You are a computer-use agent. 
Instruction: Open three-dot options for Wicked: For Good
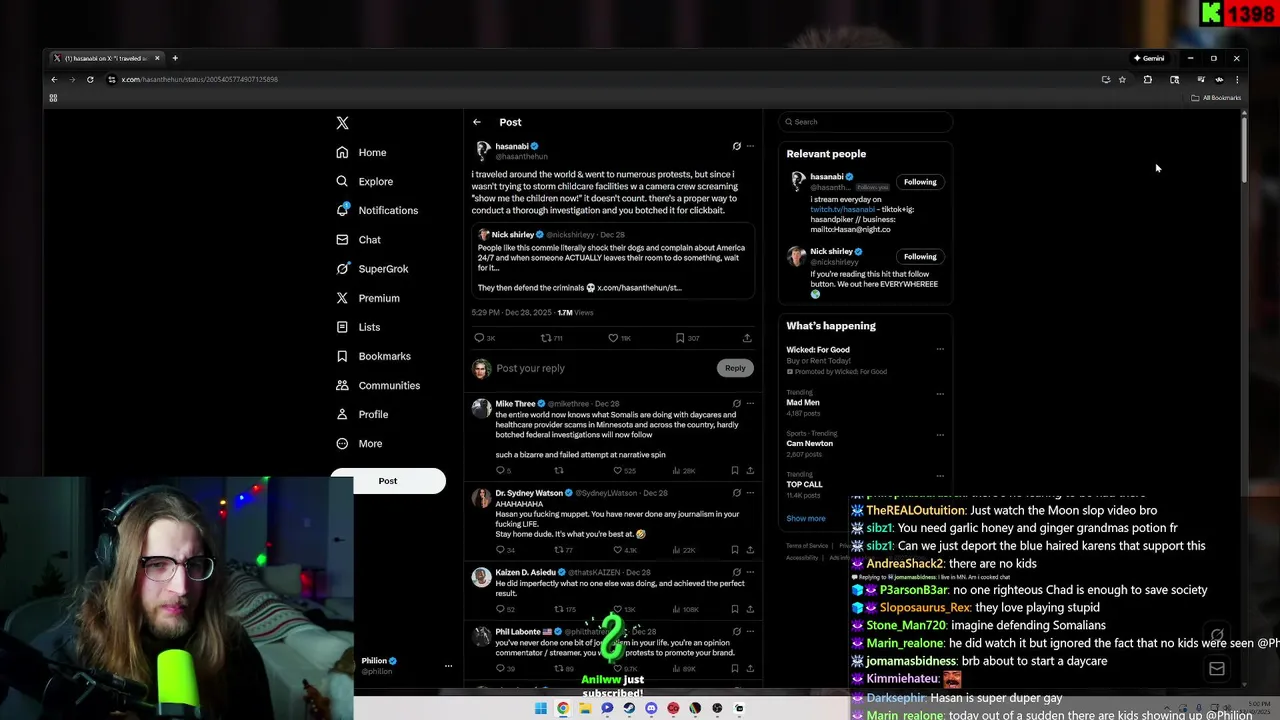940,349
